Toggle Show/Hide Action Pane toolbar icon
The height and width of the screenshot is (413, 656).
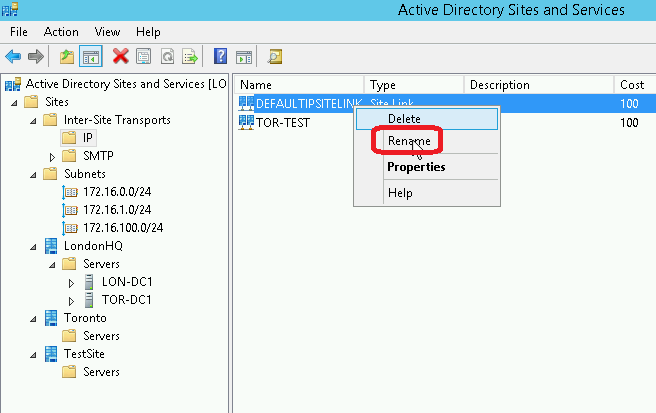pos(244,56)
